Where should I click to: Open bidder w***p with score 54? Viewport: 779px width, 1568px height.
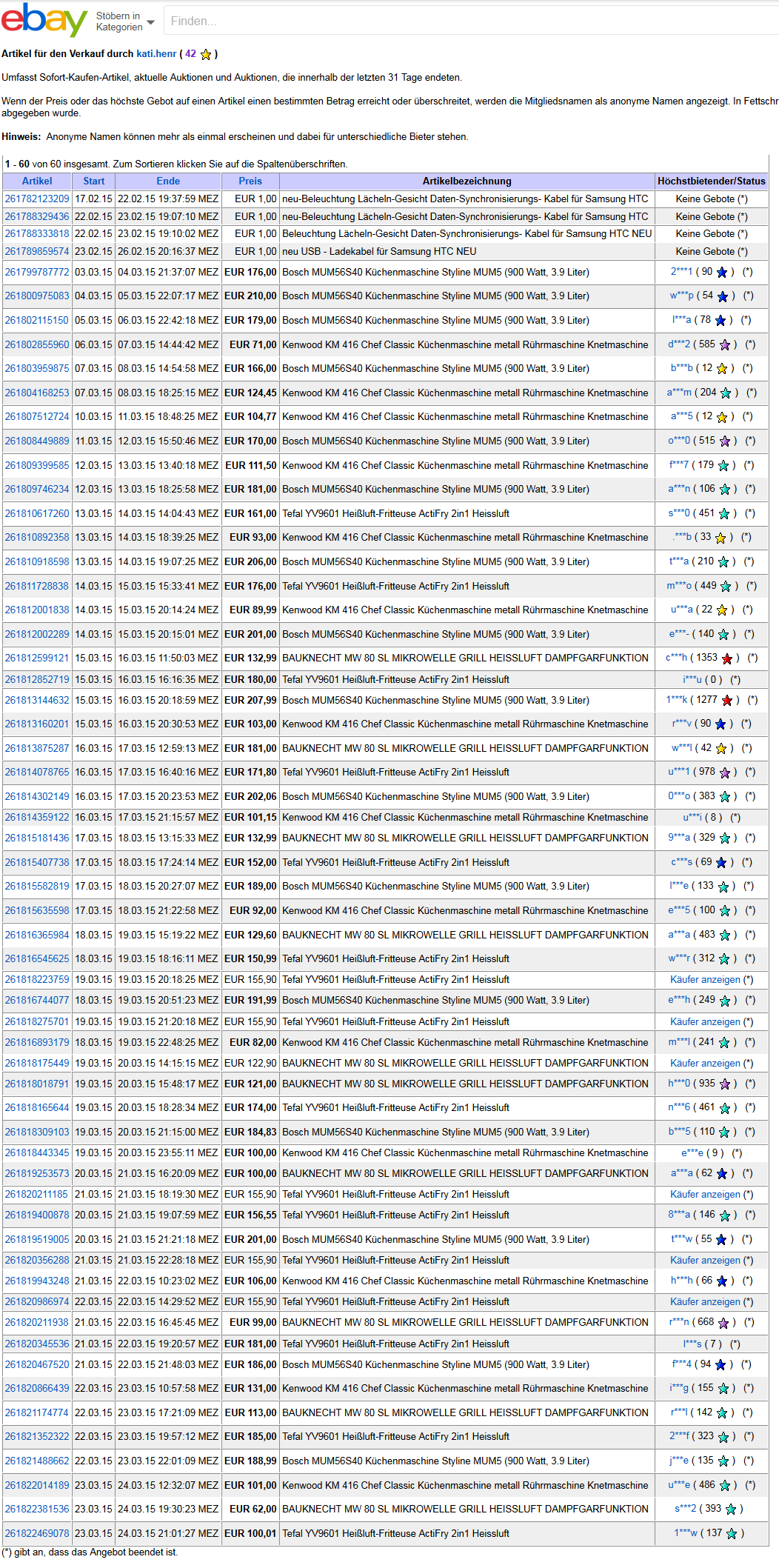pyautogui.click(x=682, y=296)
